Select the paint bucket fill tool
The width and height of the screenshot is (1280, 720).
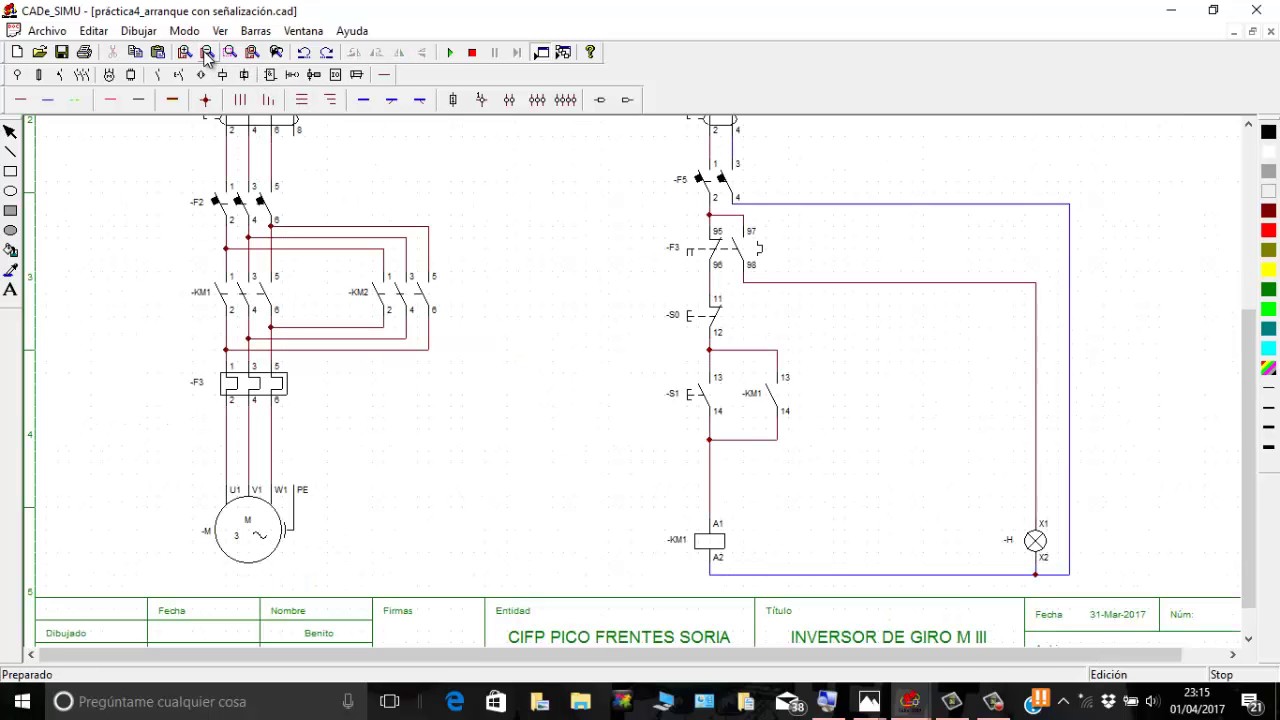[x=10, y=250]
